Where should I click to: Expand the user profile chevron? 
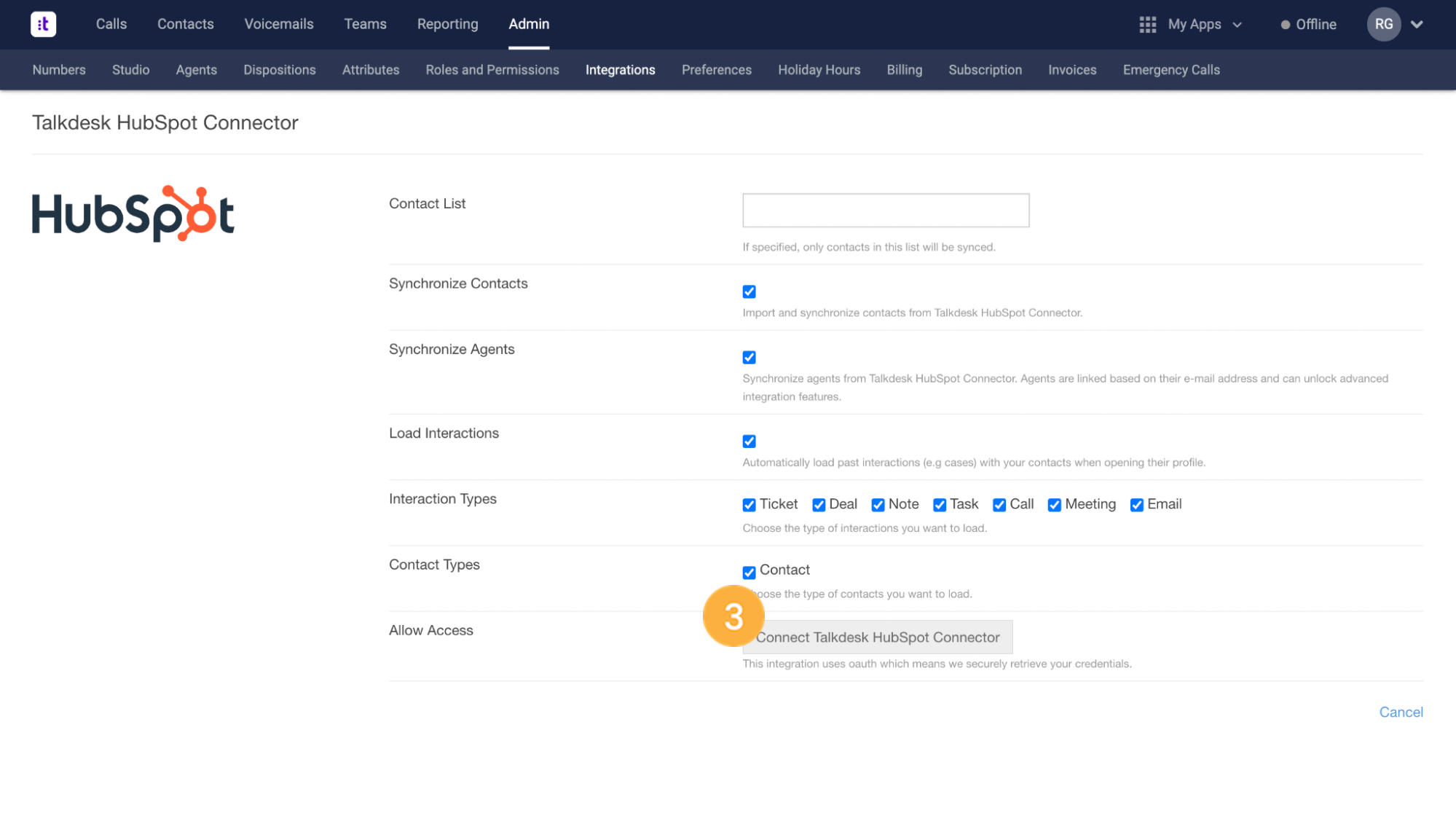(x=1417, y=25)
